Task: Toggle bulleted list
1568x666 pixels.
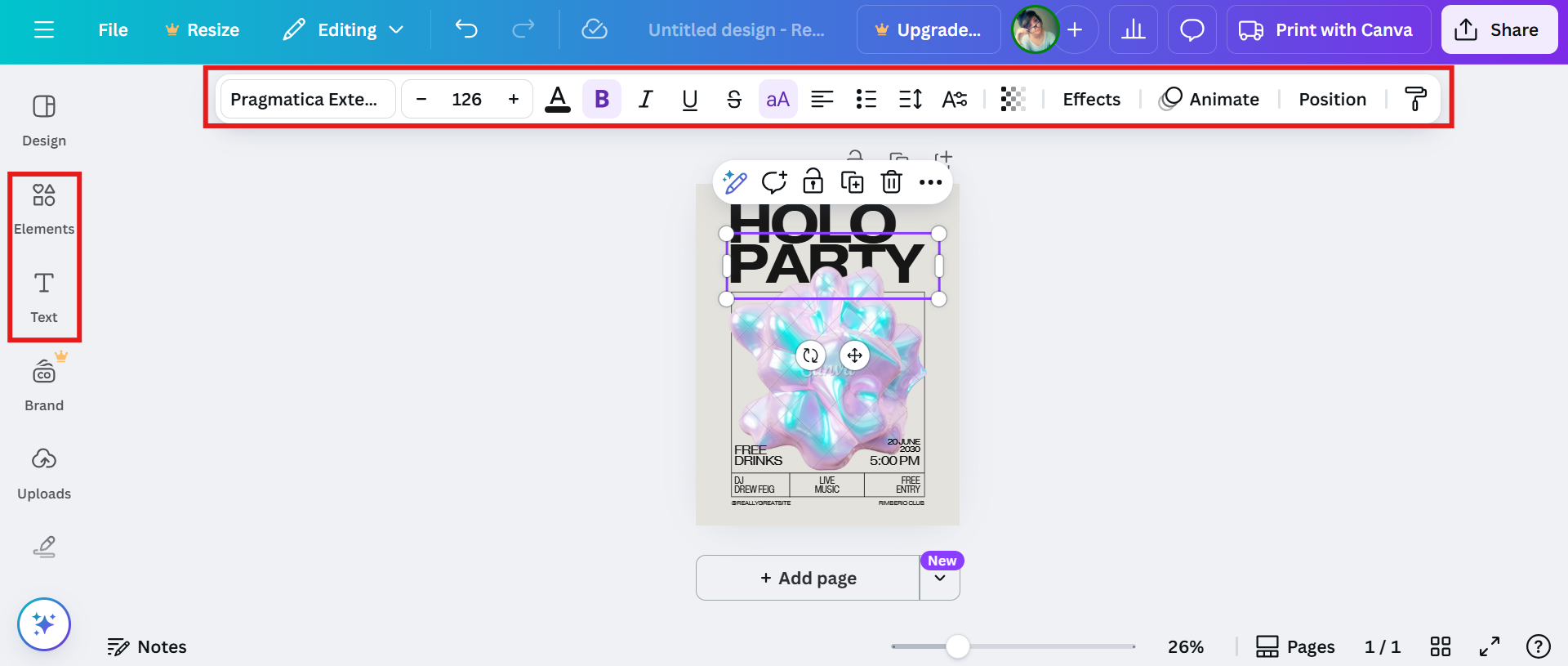Action: coord(866,99)
